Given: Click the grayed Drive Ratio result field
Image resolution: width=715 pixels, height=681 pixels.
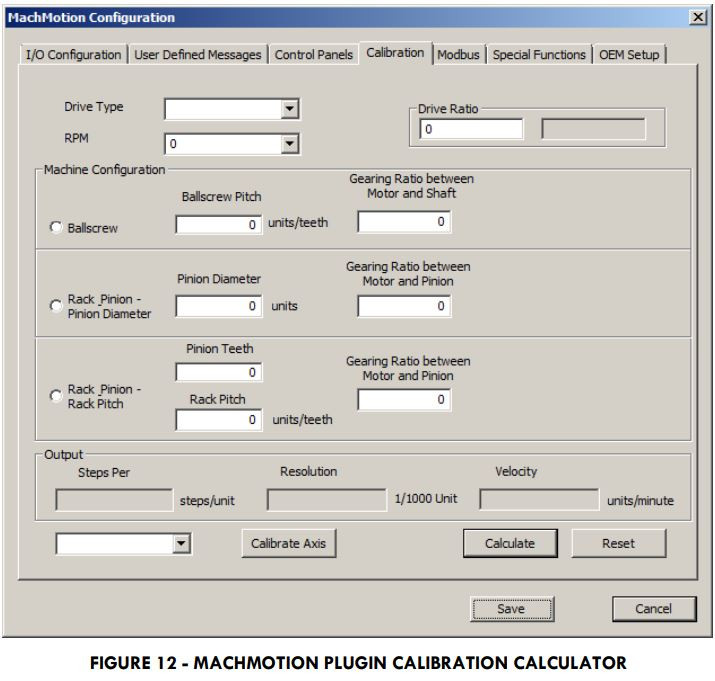Looking at the screenshot, I should coord(593,129).
